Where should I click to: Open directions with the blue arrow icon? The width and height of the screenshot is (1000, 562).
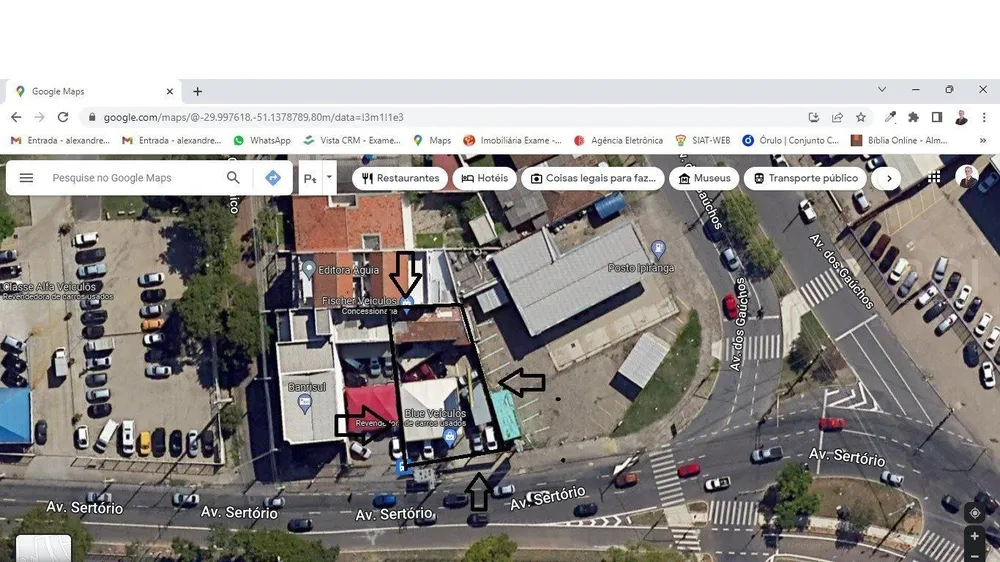[x=273, y=178]
